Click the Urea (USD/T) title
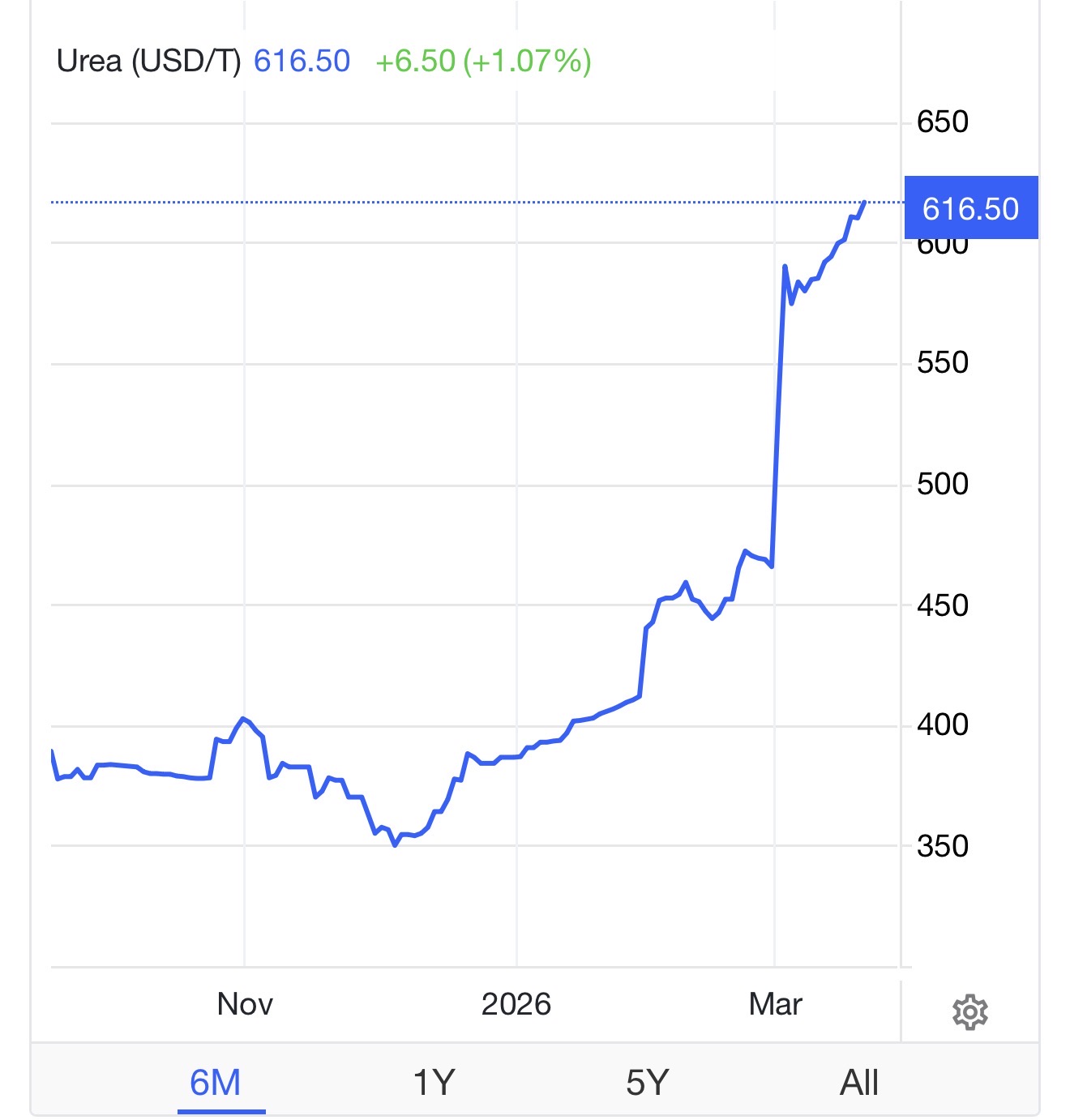This screenshot has width=1070, height=1120. 149,62
